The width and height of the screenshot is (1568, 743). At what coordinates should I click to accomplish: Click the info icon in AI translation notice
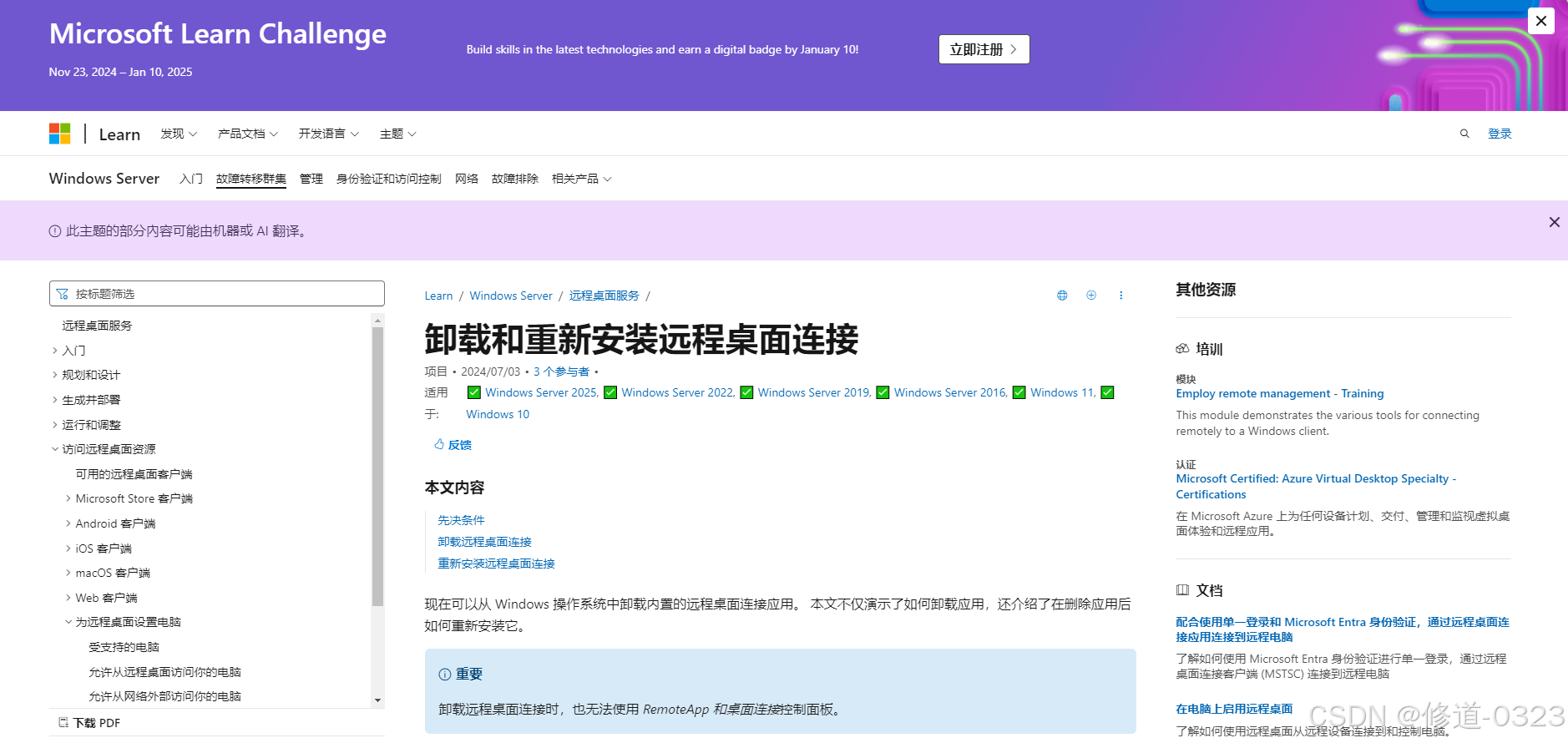coord(55,231)
